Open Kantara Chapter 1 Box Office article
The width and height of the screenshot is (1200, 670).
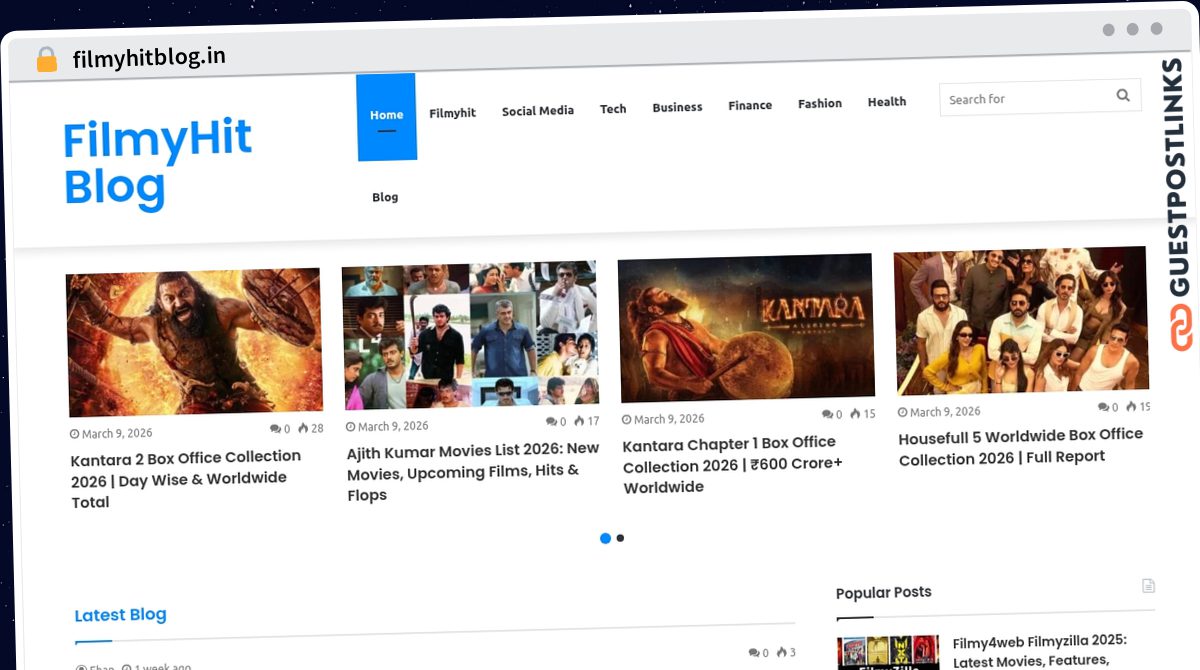[x=733, y=465]
